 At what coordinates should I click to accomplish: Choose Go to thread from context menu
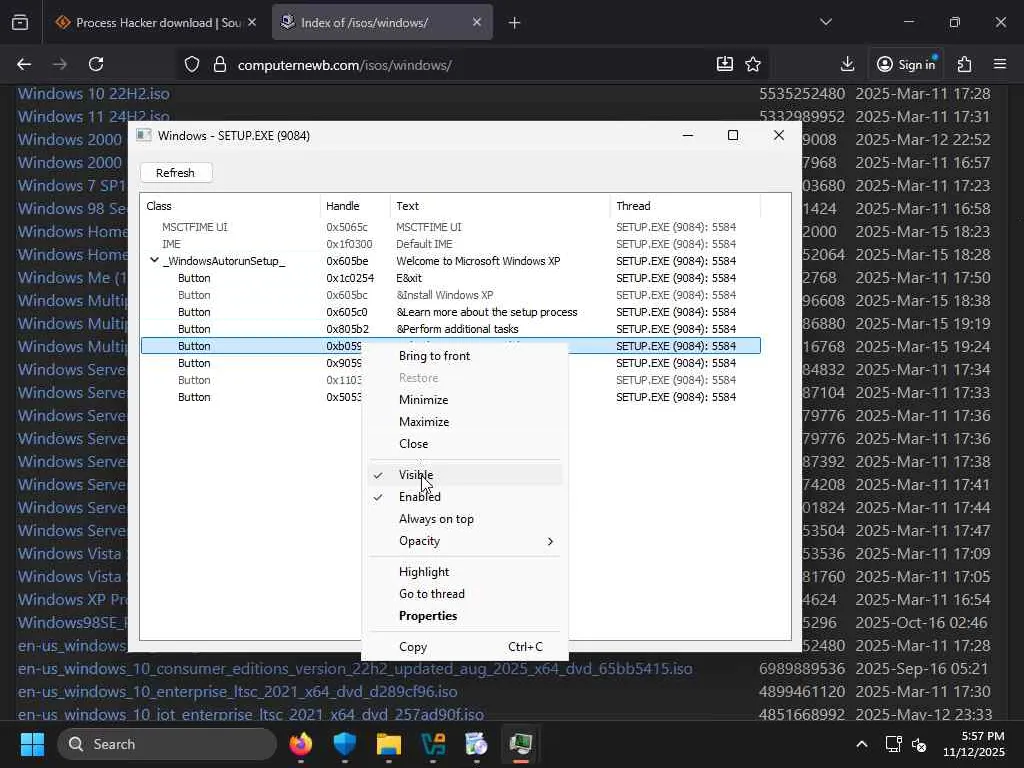pyautogui.click(x=466, y=594)
